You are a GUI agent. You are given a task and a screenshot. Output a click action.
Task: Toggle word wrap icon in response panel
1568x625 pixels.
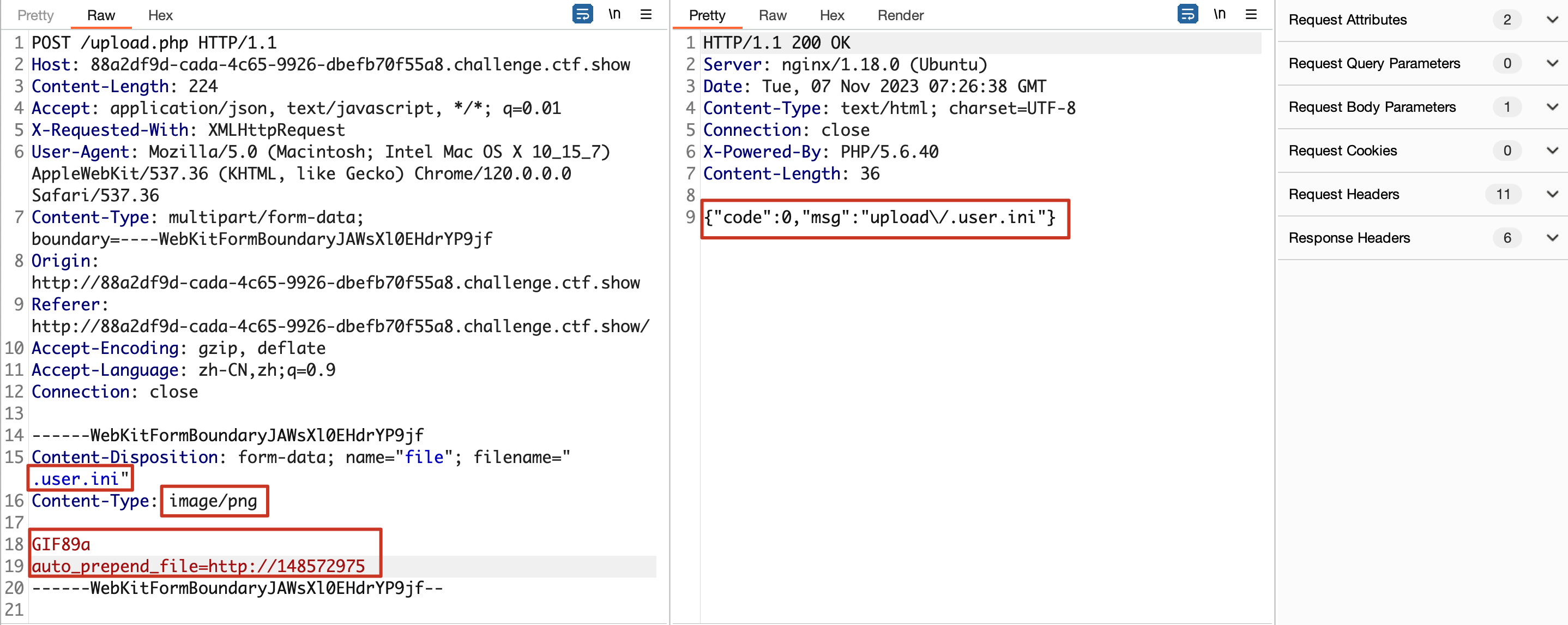(1187, 14)
